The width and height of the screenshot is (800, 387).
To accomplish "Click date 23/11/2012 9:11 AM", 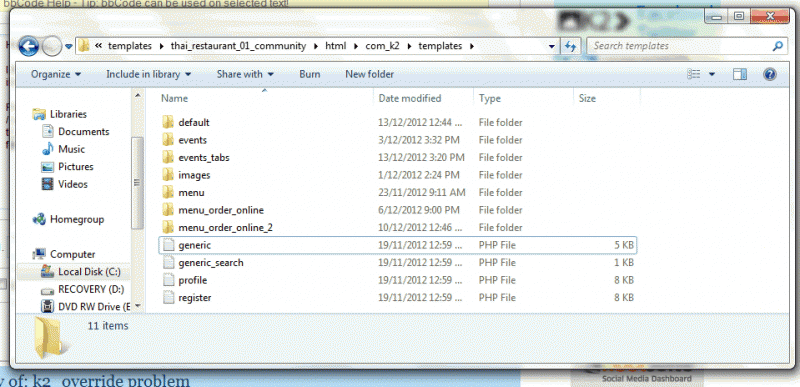I will [x=422, y=193].
